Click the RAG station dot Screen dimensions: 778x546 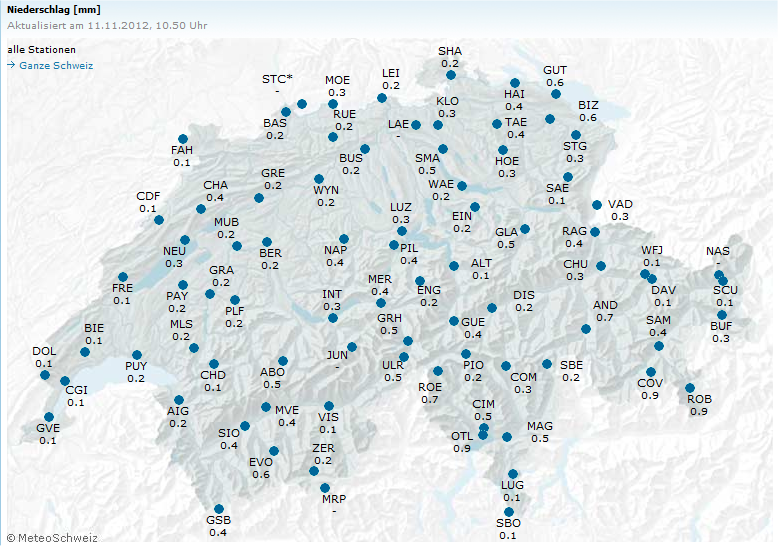pos(595,232)
